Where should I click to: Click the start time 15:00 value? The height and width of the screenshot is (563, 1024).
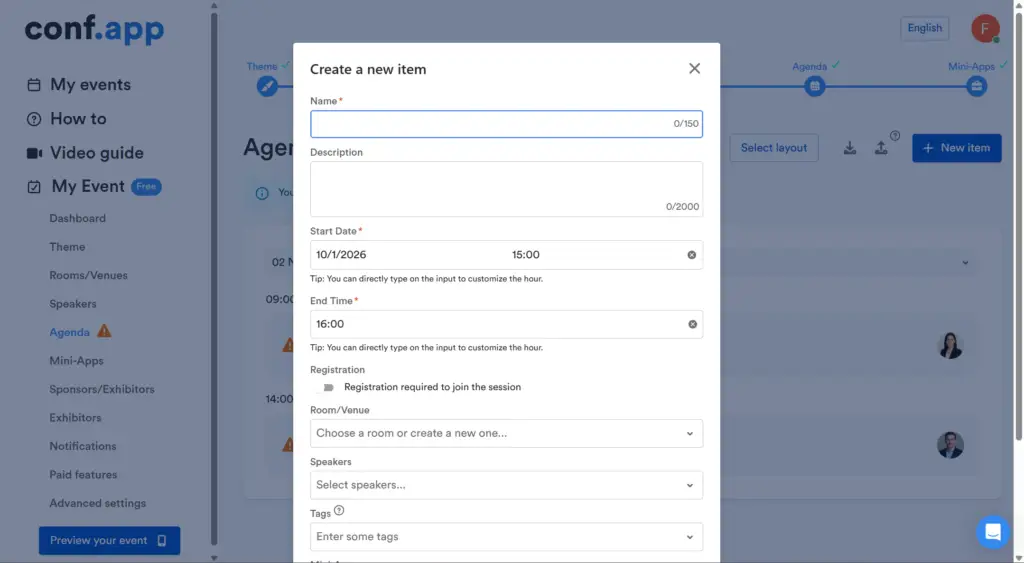tap(526, 255)
